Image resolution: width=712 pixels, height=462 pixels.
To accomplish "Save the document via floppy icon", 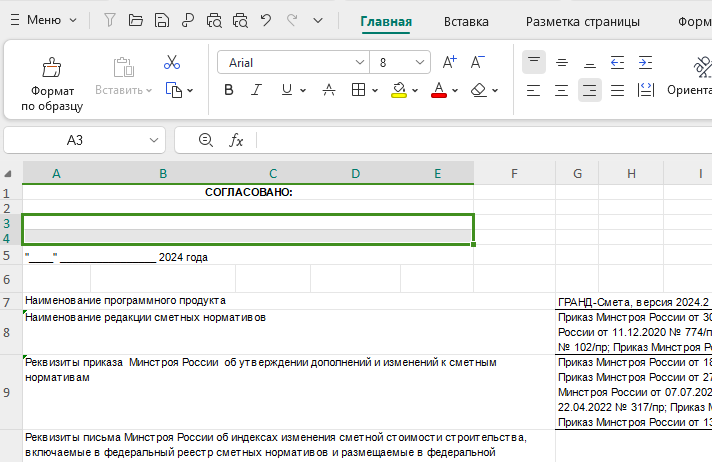I will pyautogui.click(x=162, y=20).
